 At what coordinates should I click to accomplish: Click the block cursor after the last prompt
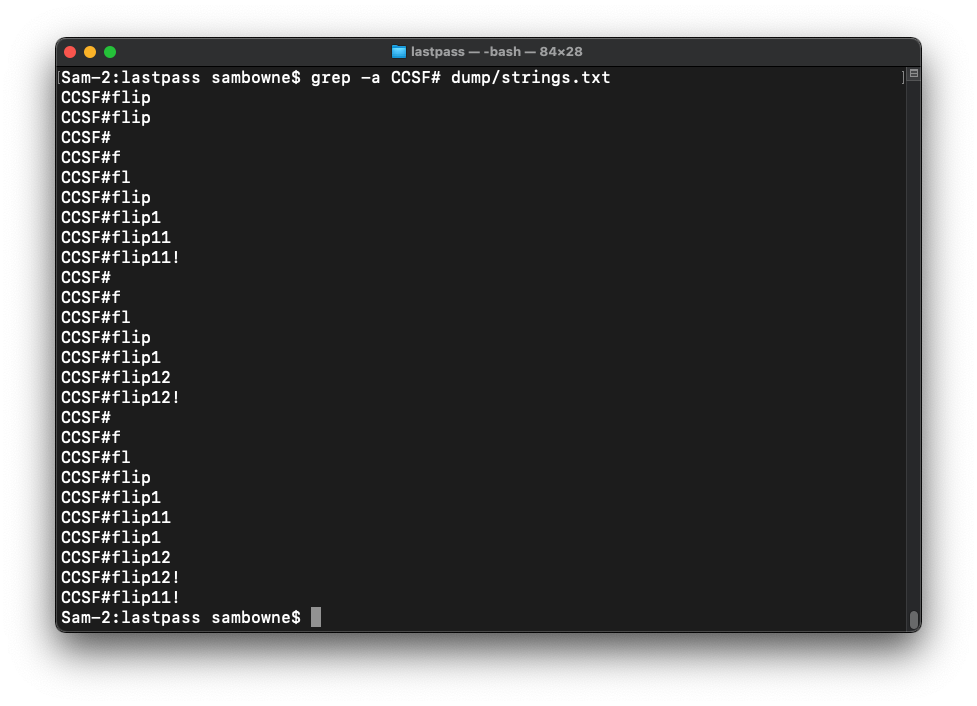coord(316,617)
